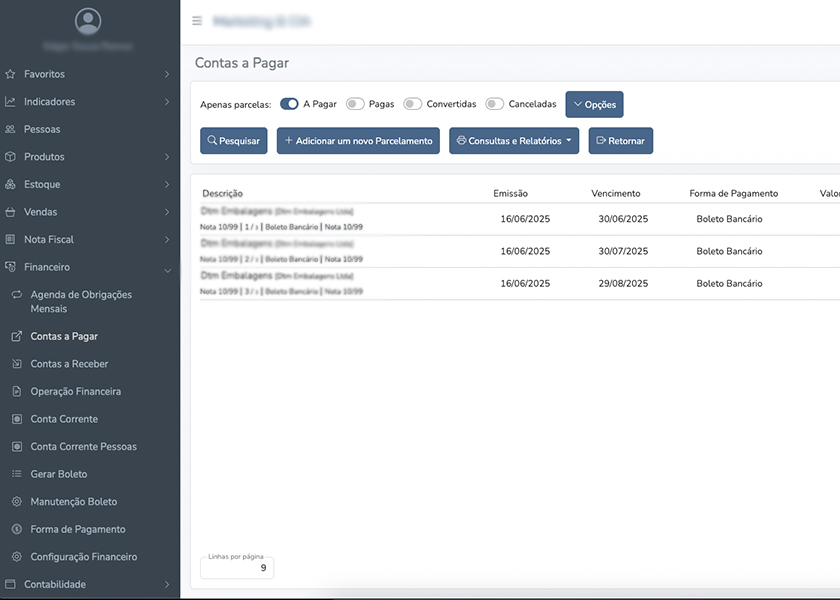Viewport: 840px width, 600px height.
Task: Open the Consultas e Relatórios dropdown
Action: click(514, 141)
